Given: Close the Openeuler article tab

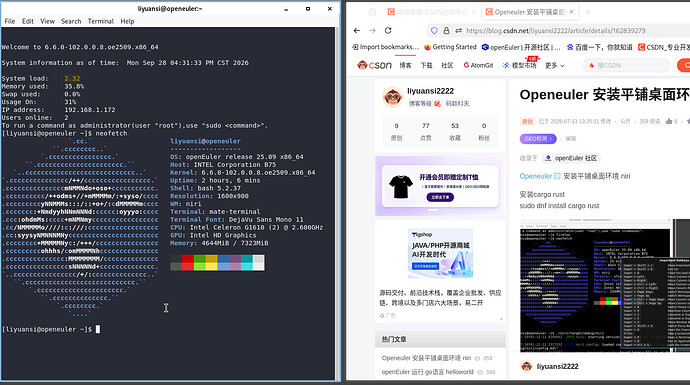Looking at the screenshot, I should [x=571, y=12].
